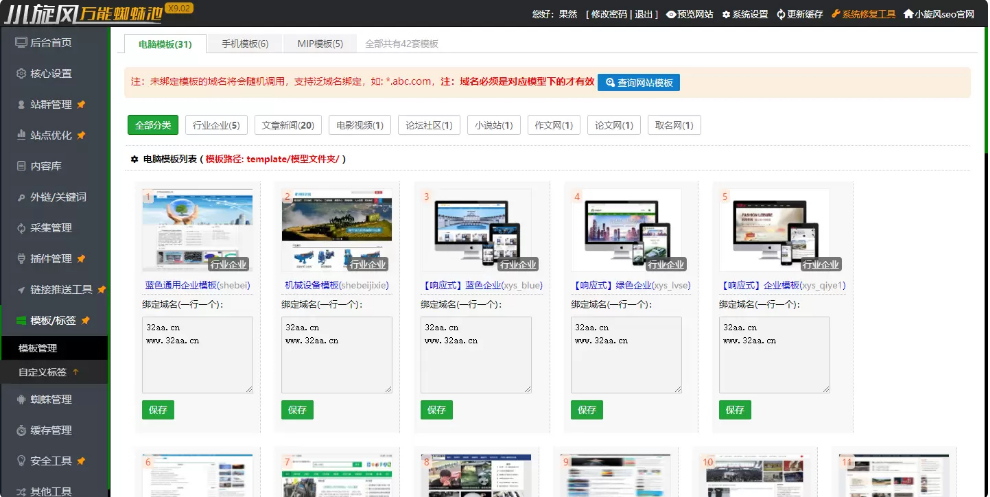Screen dimensions: 990x497
Task: Click domain textarea under 绿色企业 template
Action: (626, 355)
